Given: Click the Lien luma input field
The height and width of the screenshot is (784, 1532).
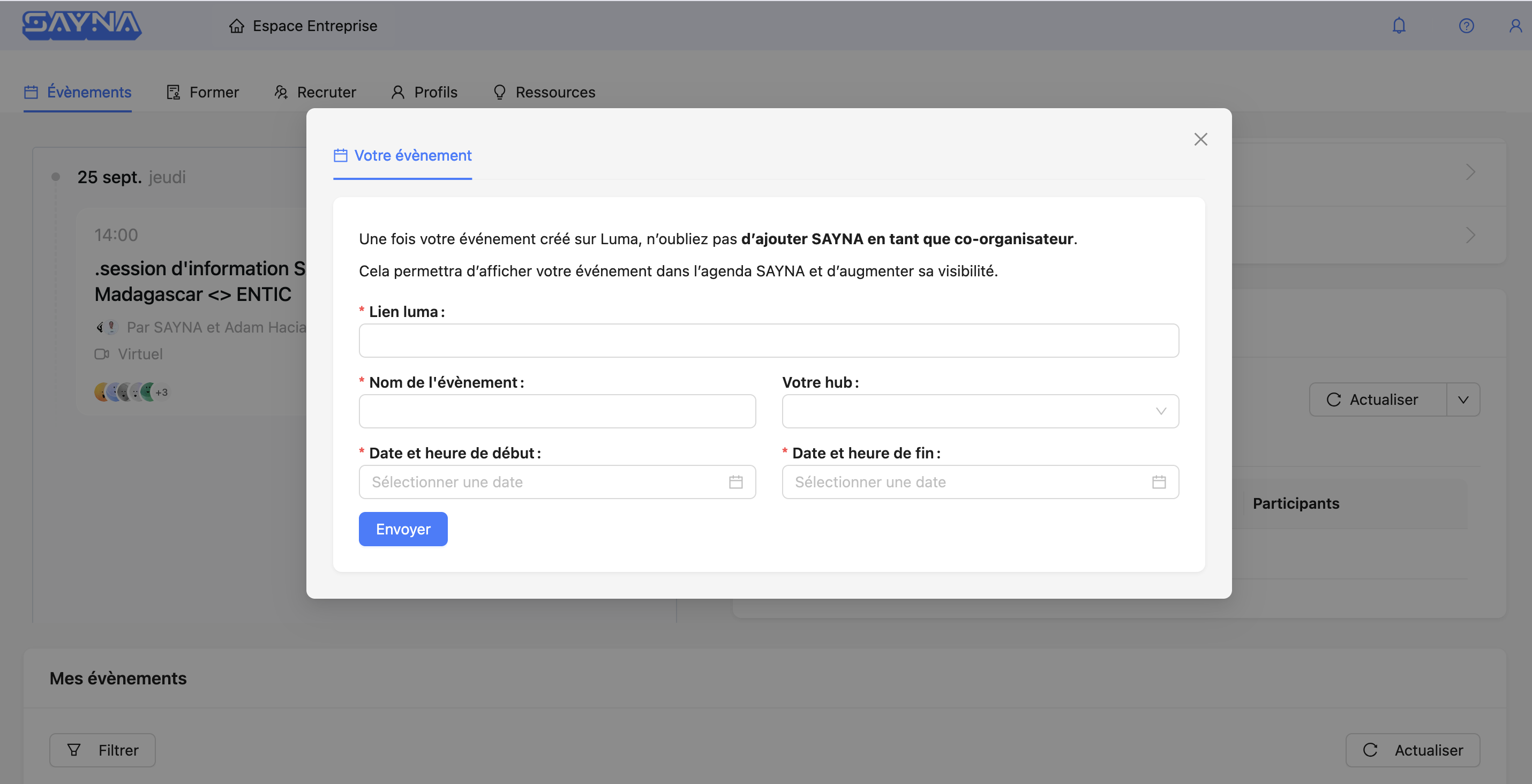Looking at the screenshot, I should (x=768, y=341).
